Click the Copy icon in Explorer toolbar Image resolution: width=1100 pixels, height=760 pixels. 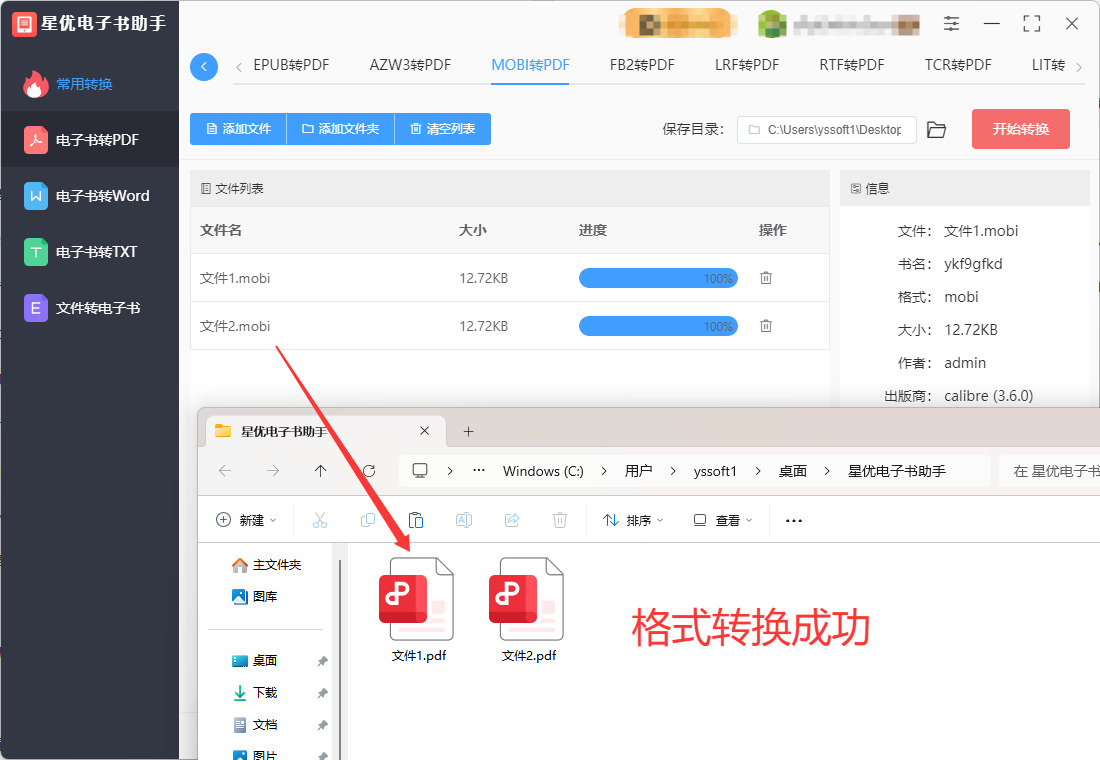coord(368,520)
